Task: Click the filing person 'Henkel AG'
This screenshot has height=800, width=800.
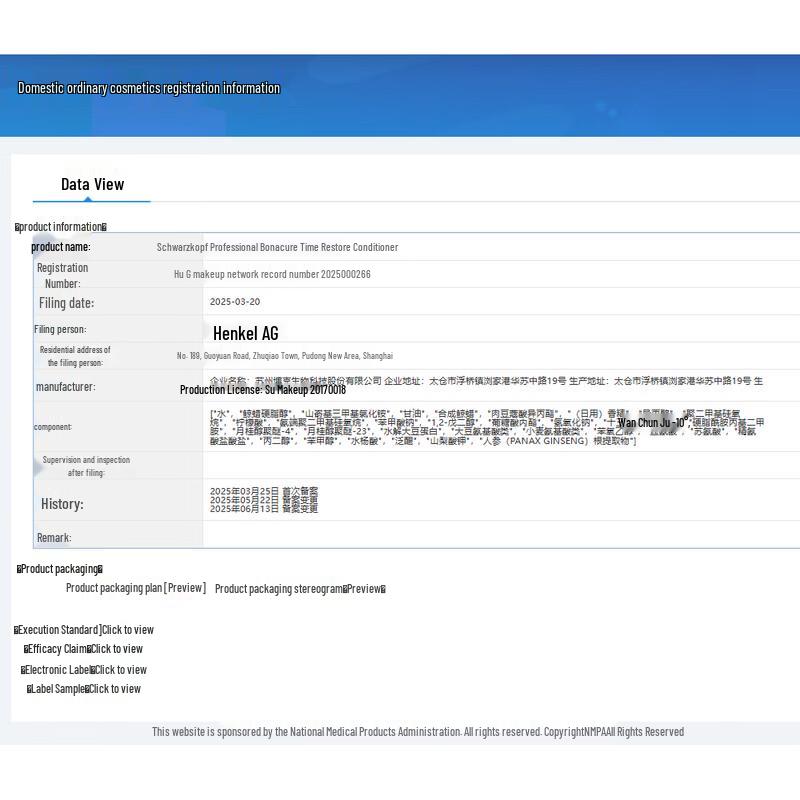Action: [245, 333]
